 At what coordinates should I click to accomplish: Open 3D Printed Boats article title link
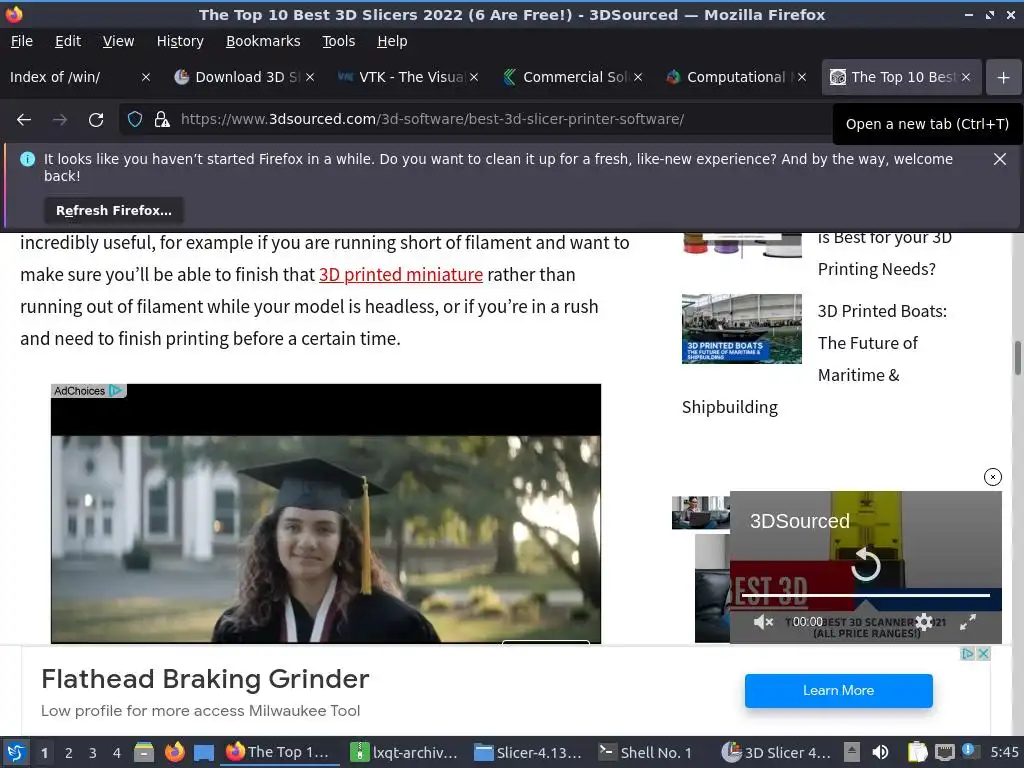click(x=882, y=343)
